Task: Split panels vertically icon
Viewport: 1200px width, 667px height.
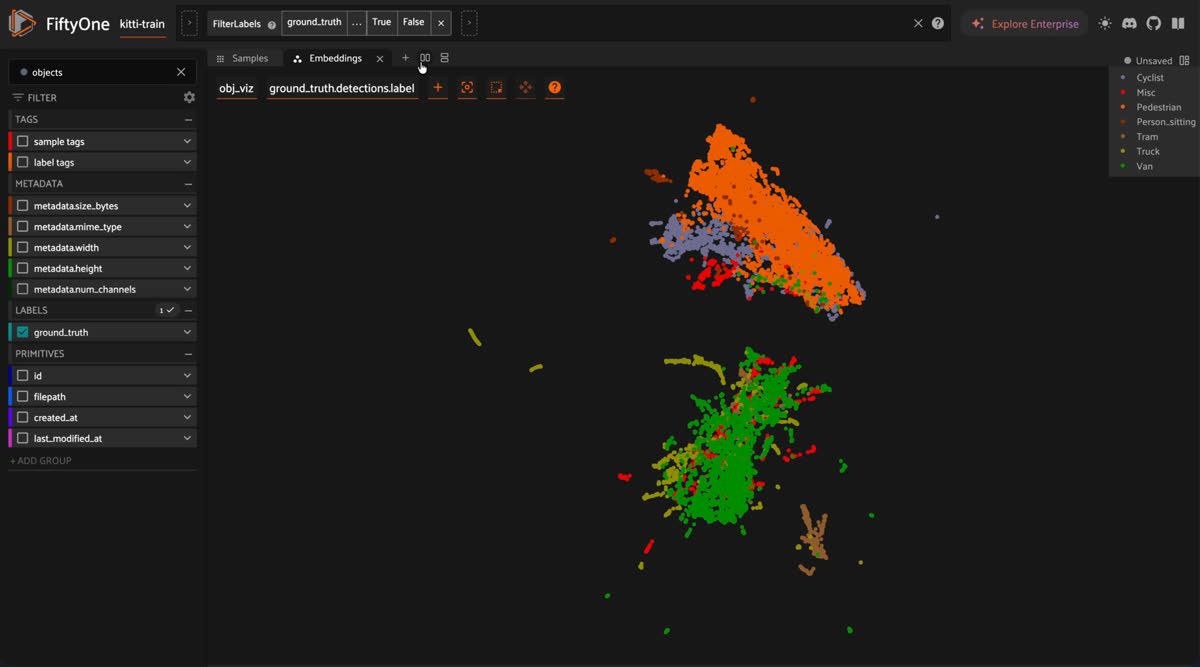Action: coord(445,58)
